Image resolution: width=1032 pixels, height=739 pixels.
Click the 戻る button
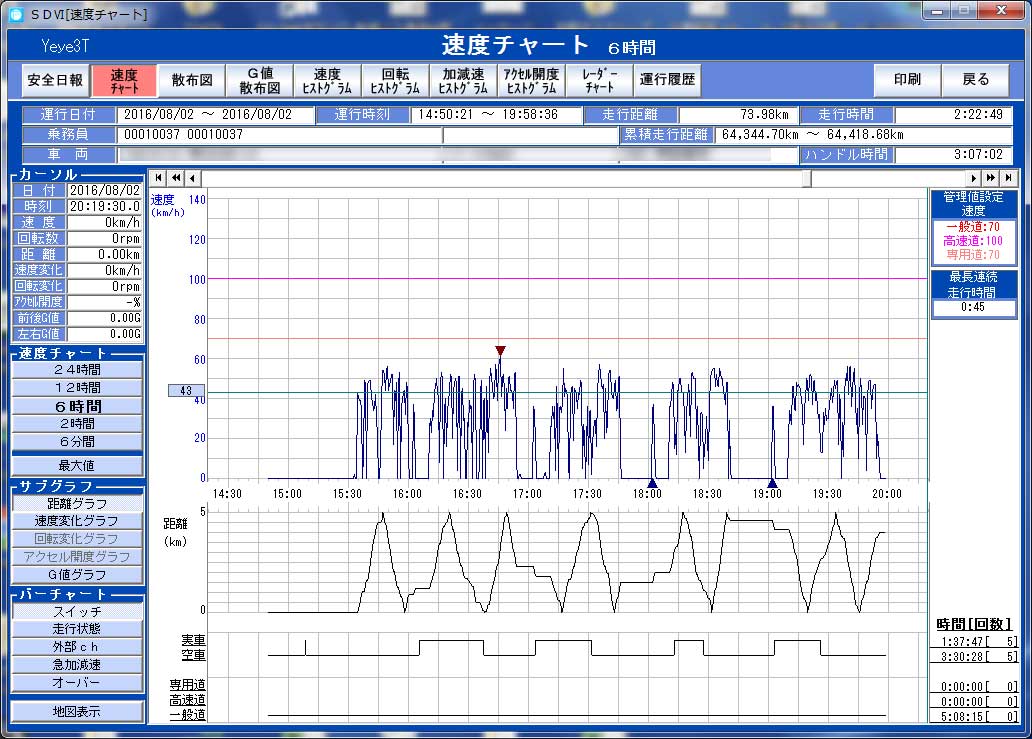pyautogui.click(x=976, y=80)
